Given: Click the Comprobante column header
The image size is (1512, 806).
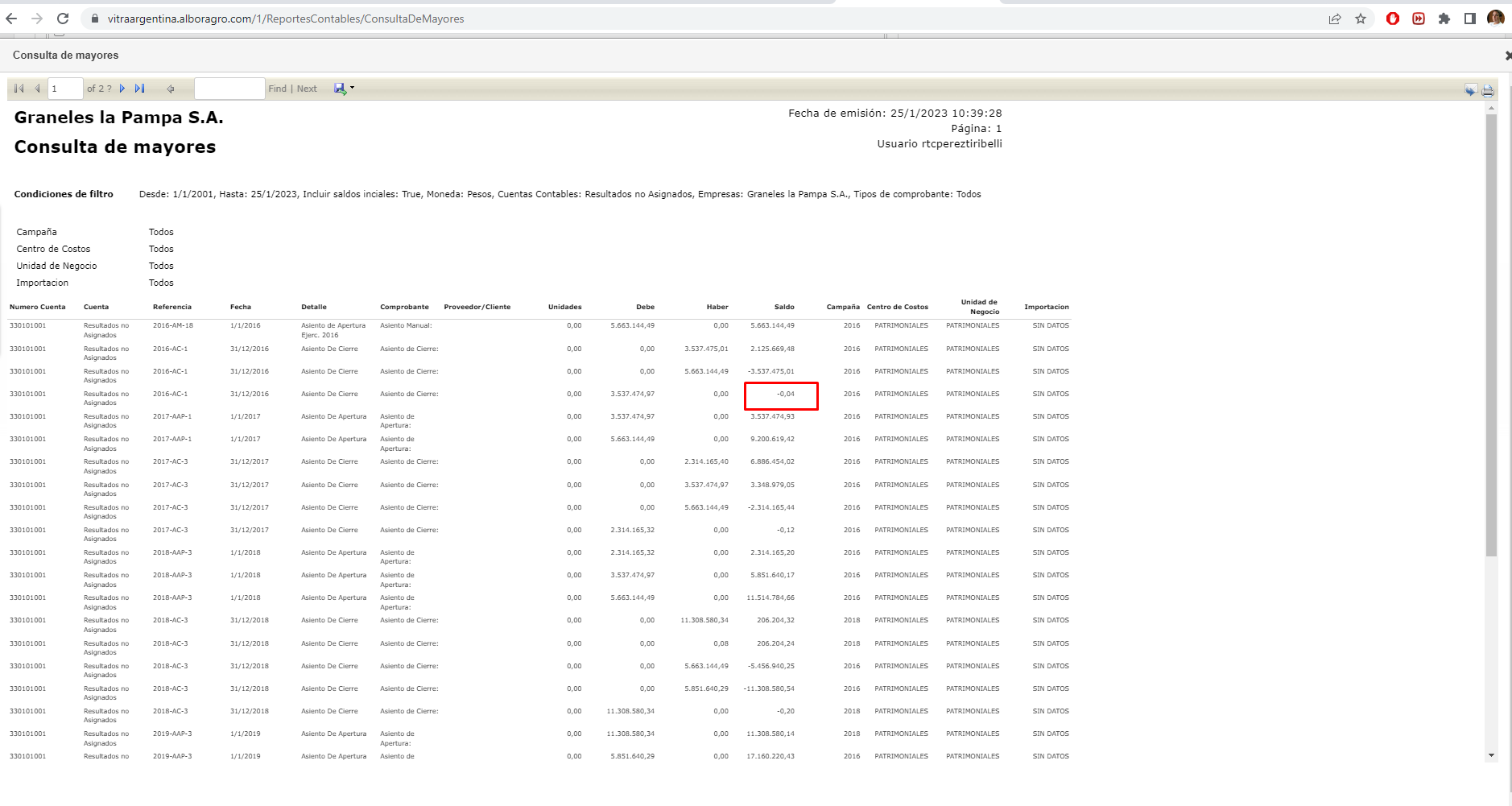Looking at the screenshot, I should 404,307.
